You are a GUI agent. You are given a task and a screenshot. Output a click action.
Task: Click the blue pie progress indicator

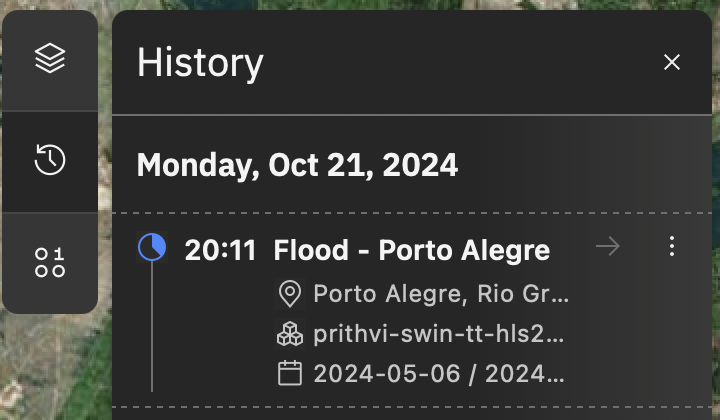tap(151, 248)
